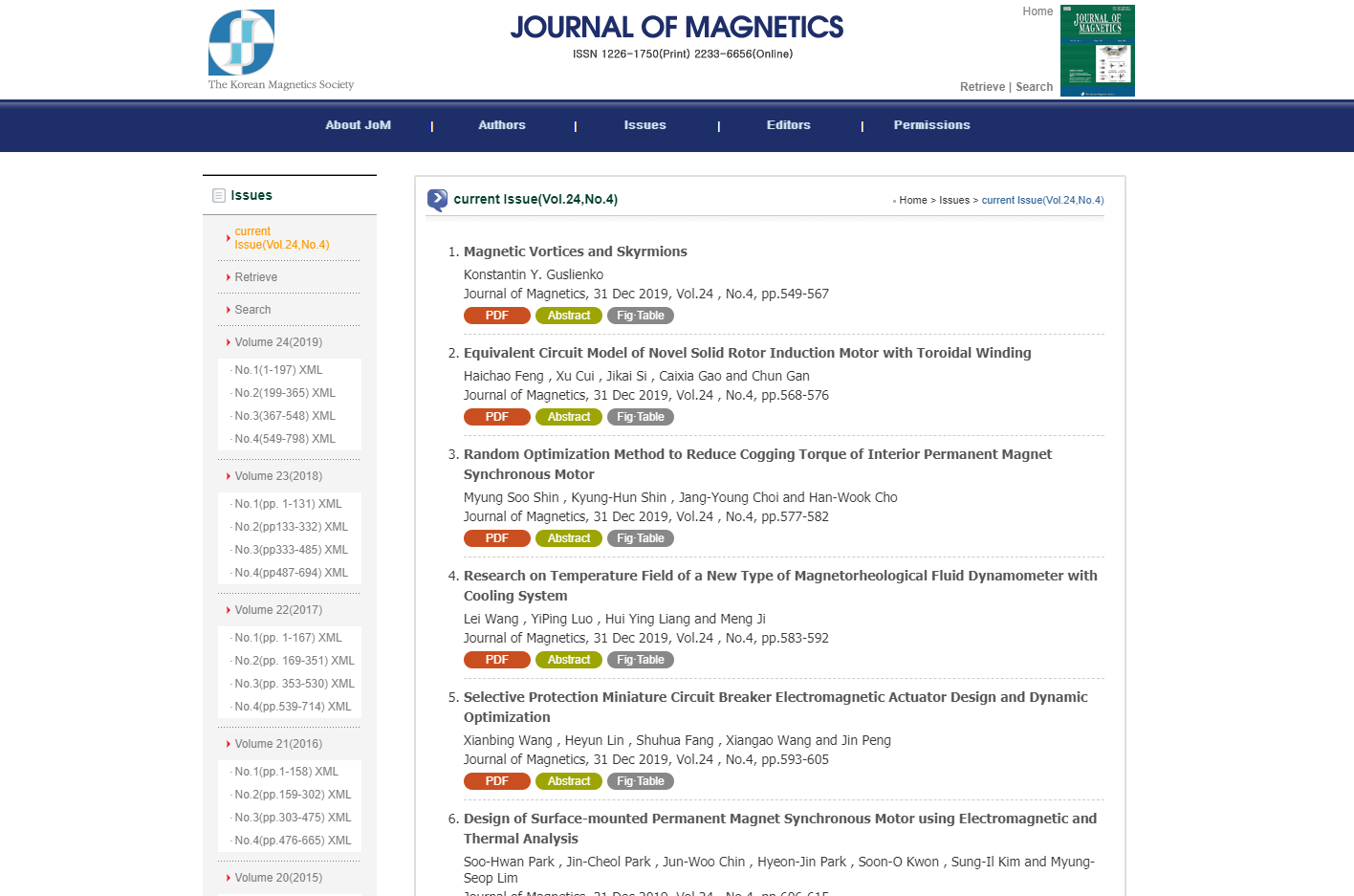Open No.3(367-548) XML of Volume 24
This screenshot has height=896, width=1354.
(285, 416)
